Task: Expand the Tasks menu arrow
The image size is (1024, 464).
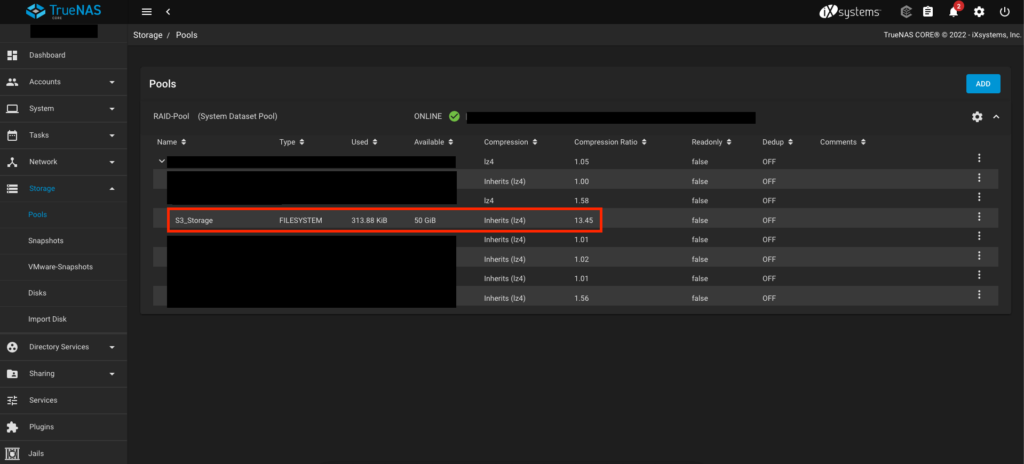Action: click(x=112, y=135)
